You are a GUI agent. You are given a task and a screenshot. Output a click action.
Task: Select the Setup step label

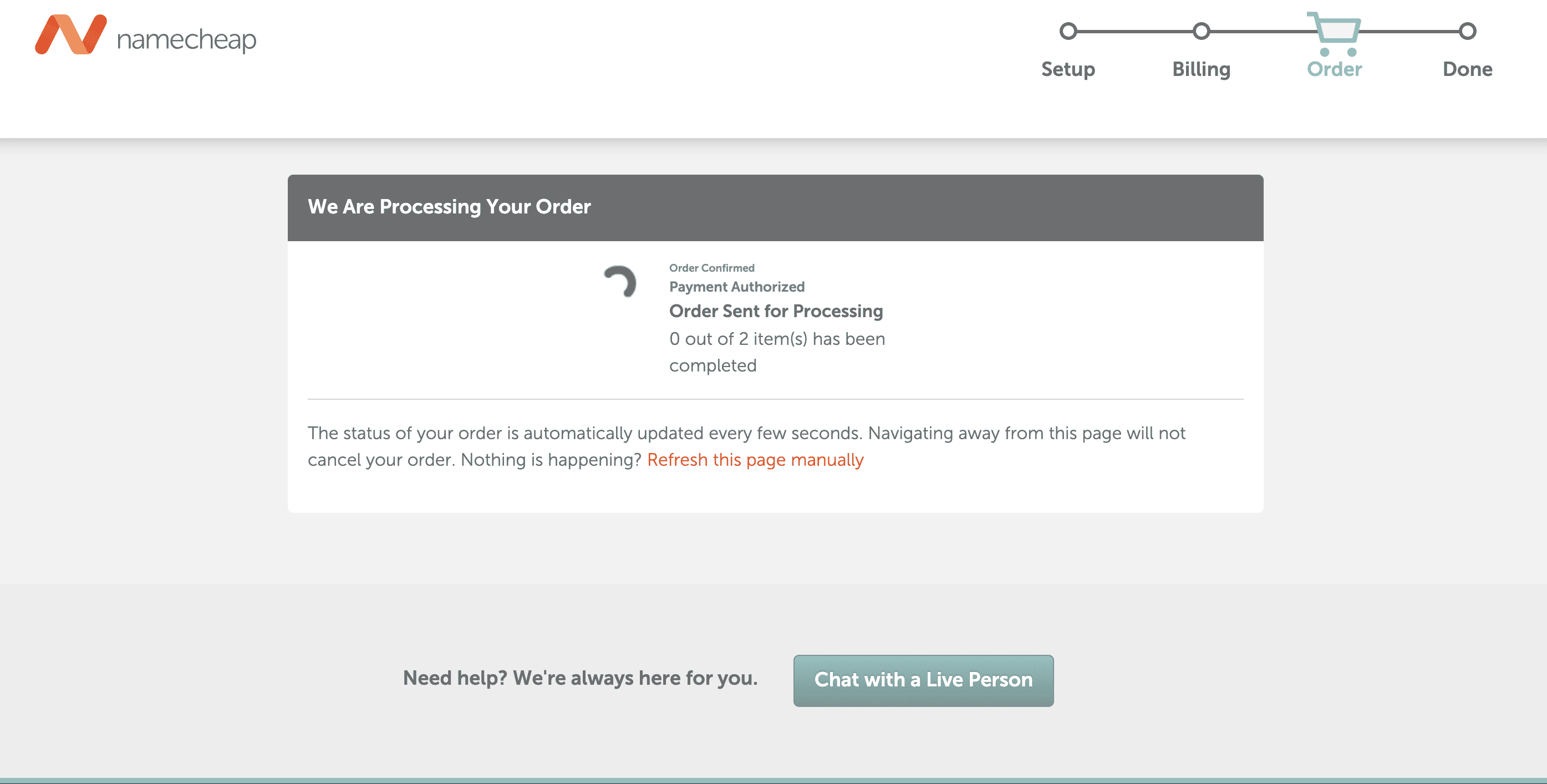point(1068,69)
